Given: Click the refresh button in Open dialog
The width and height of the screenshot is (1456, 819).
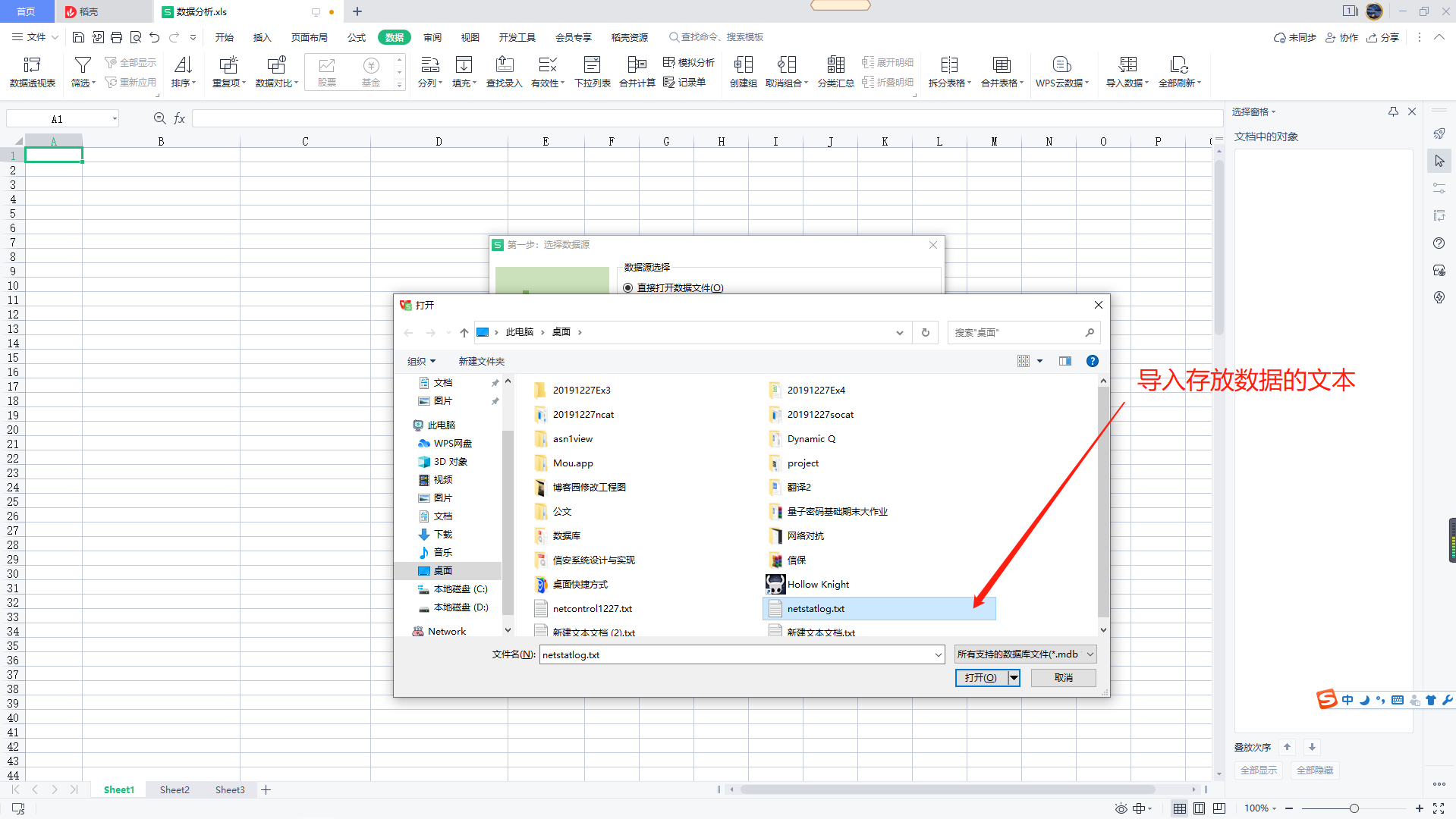Looking at the screenshot, I should pos(925,332).
